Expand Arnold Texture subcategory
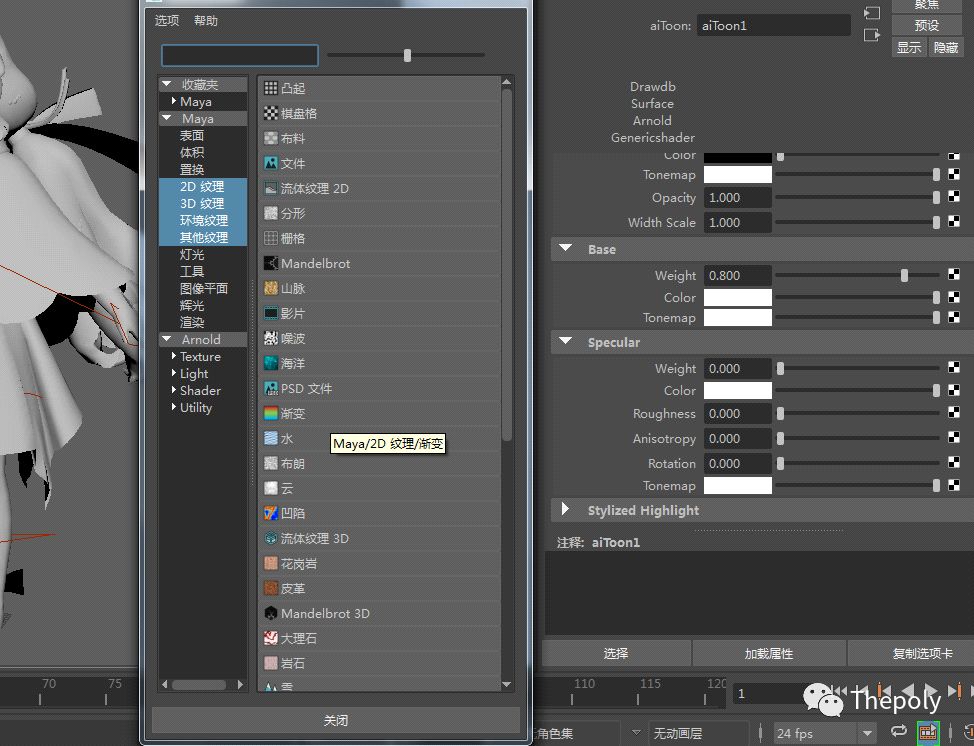The width and height of the screenshot is (974, 746). click(174, 356)
